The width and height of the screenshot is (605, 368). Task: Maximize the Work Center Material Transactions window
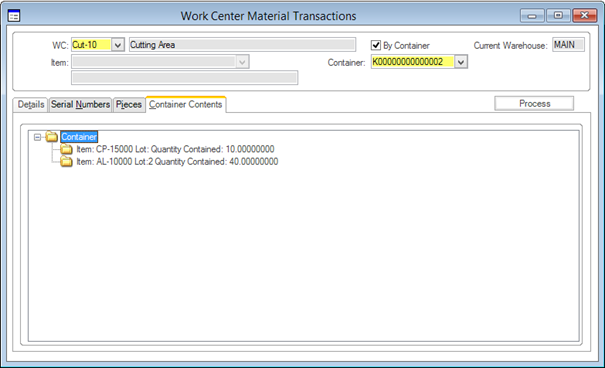point(558,16)
